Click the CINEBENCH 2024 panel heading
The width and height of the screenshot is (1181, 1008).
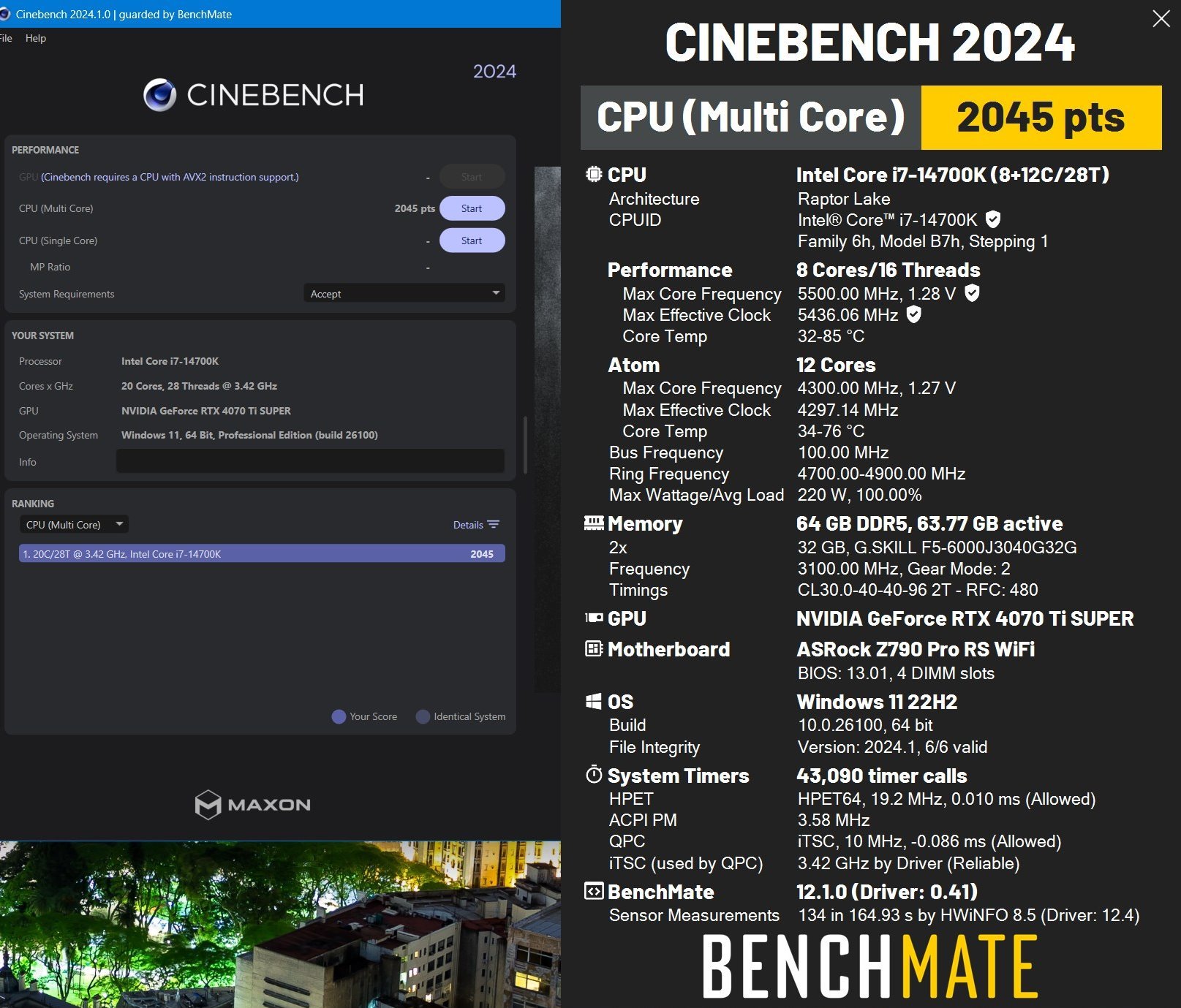pos(870,42)
